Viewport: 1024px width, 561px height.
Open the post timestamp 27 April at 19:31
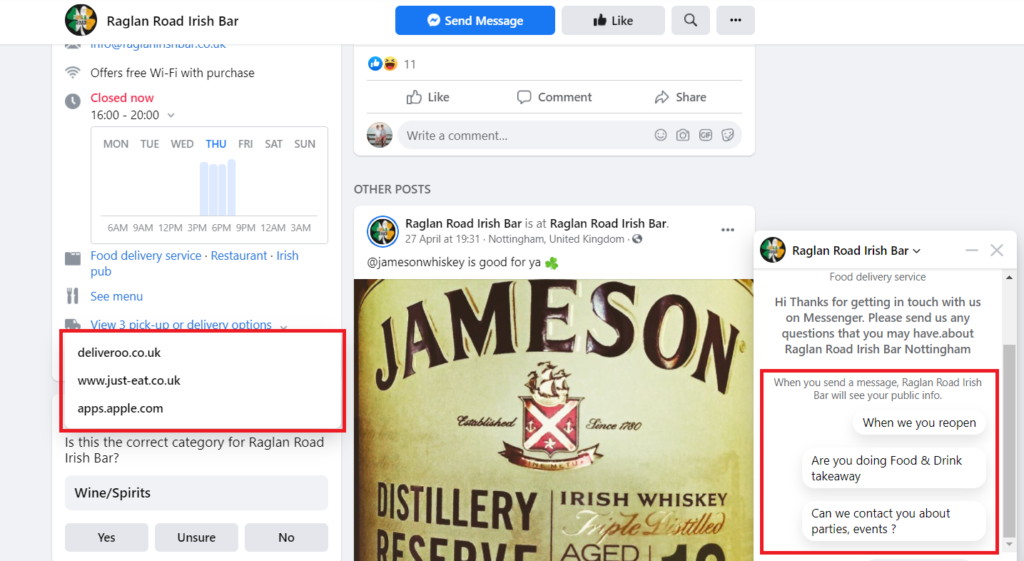[442, 239]
